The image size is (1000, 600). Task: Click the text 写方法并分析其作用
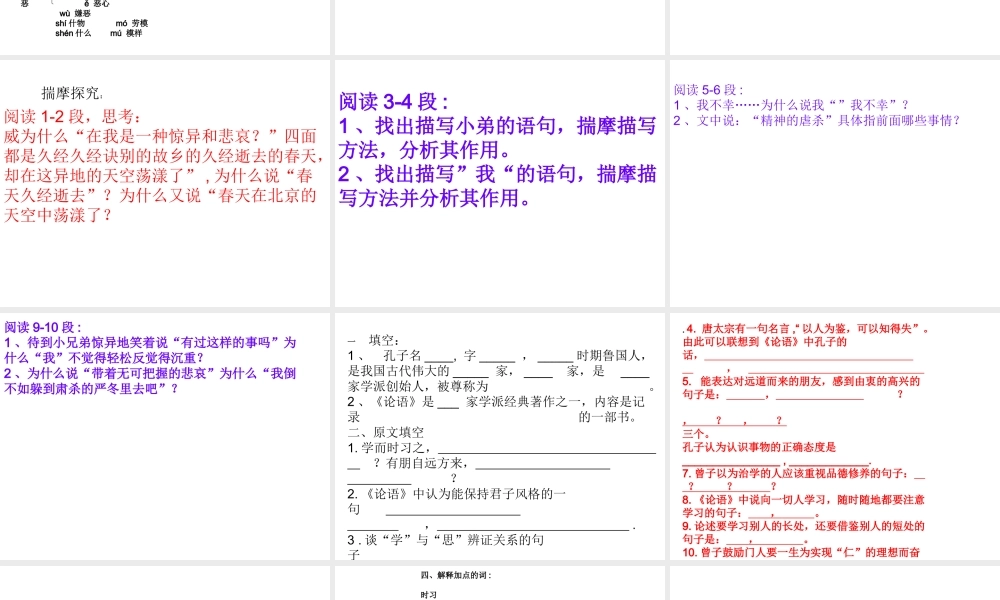click(435, 198)
